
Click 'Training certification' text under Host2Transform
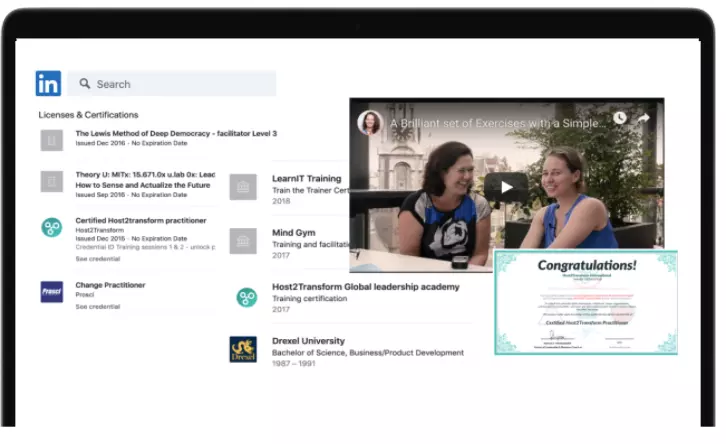pyautogui.click(x=309, y=299)
